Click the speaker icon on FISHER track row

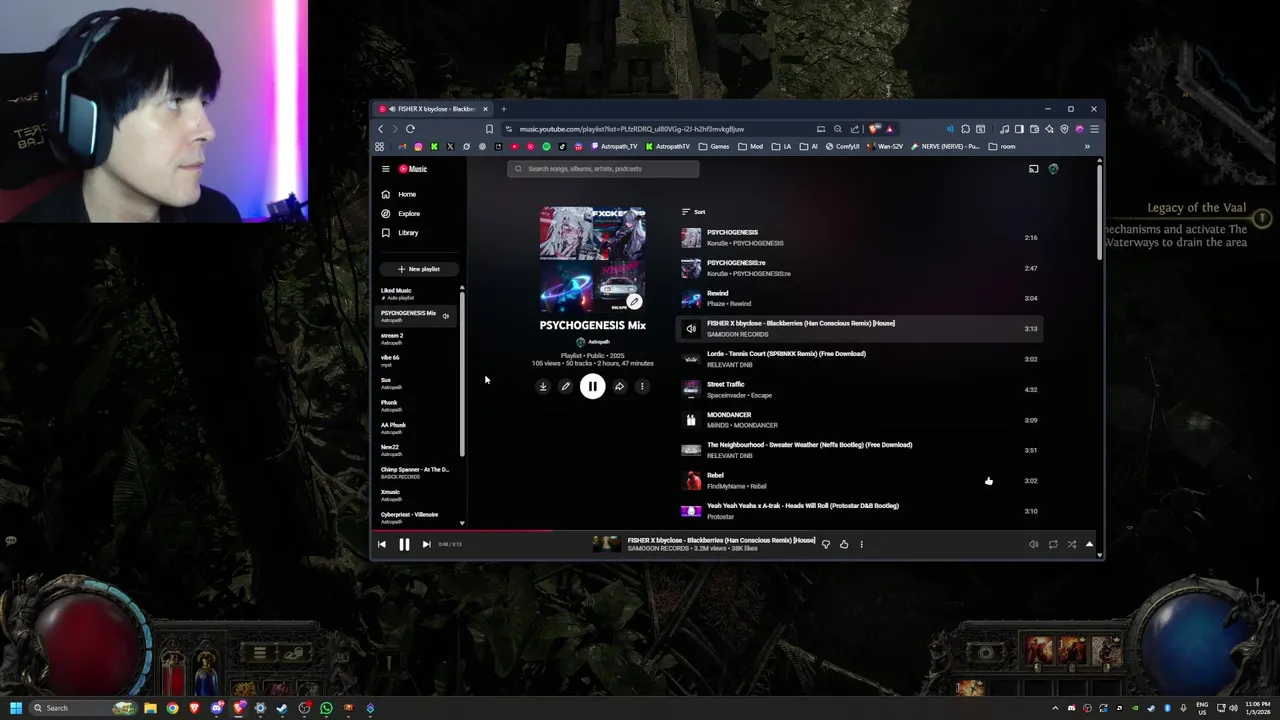(x=691, y=328)
